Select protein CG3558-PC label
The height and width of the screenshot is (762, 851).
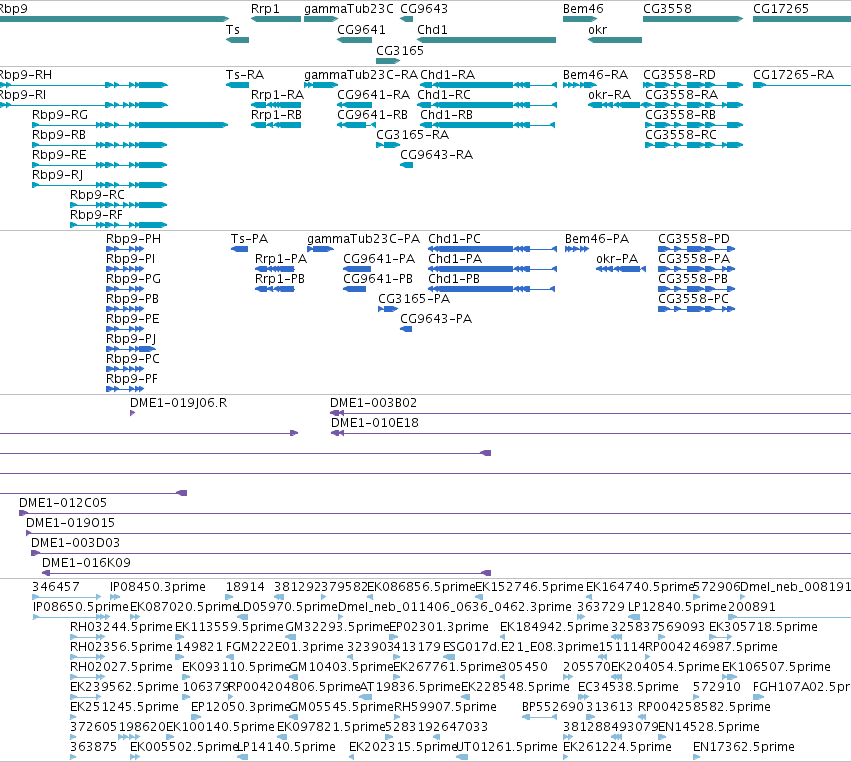point(693,299)
